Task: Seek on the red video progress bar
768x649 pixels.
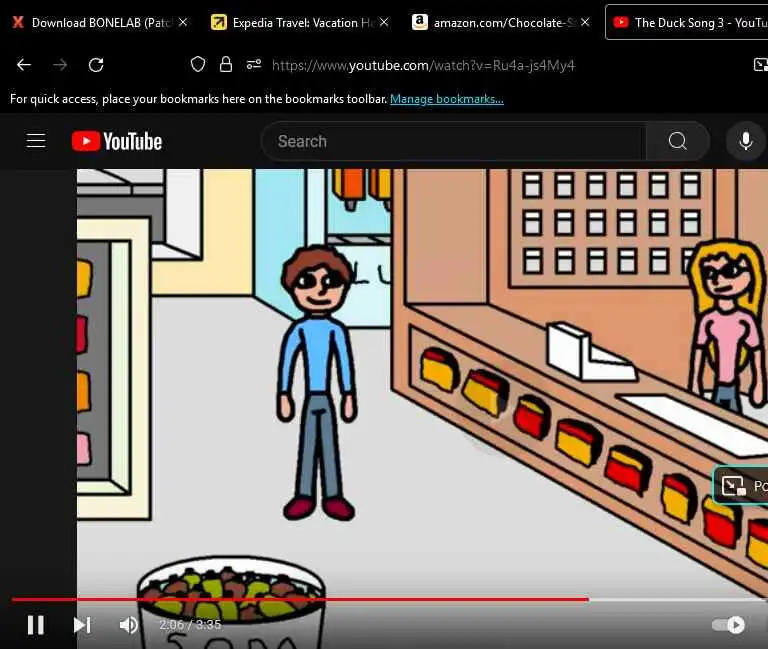Action: 300,599
